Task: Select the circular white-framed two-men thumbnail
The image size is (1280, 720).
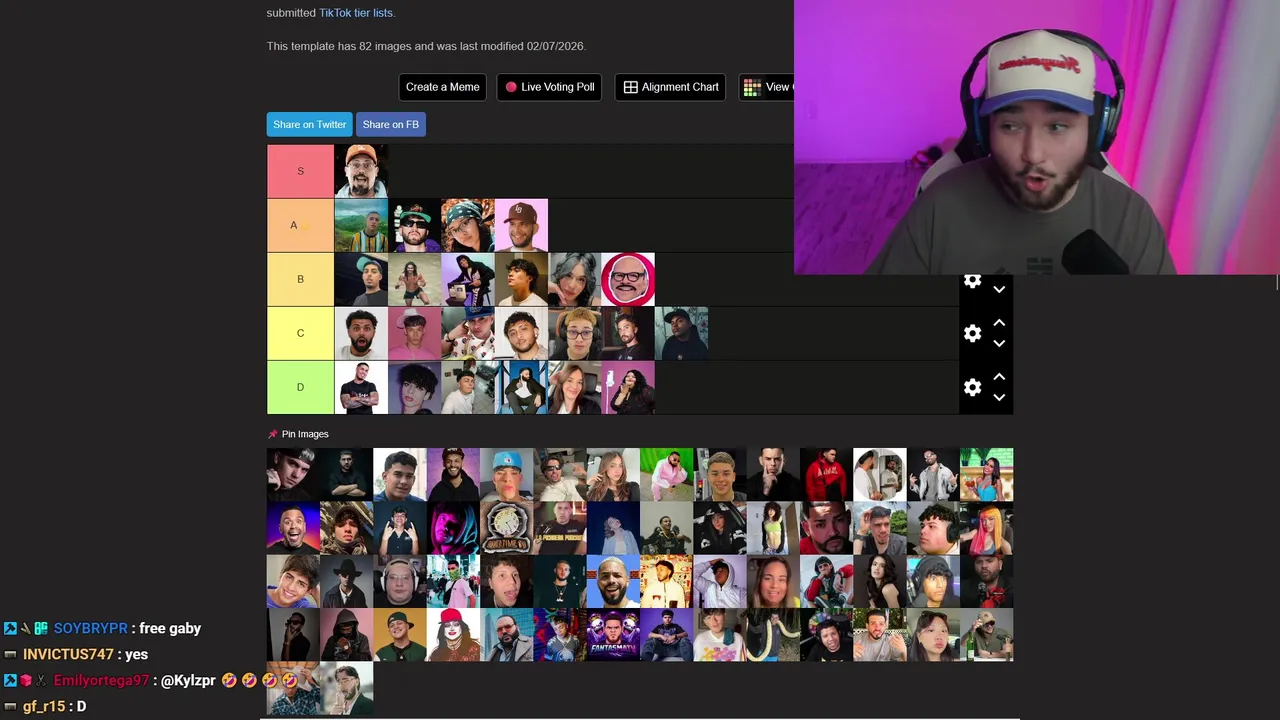Action: (880, 474)
